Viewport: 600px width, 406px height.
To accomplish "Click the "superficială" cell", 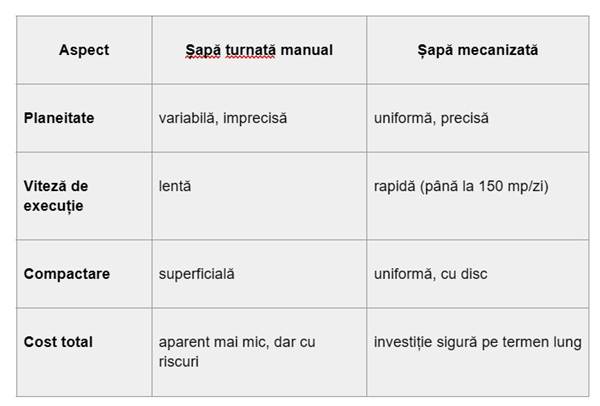I will click(x=197, y=273).
